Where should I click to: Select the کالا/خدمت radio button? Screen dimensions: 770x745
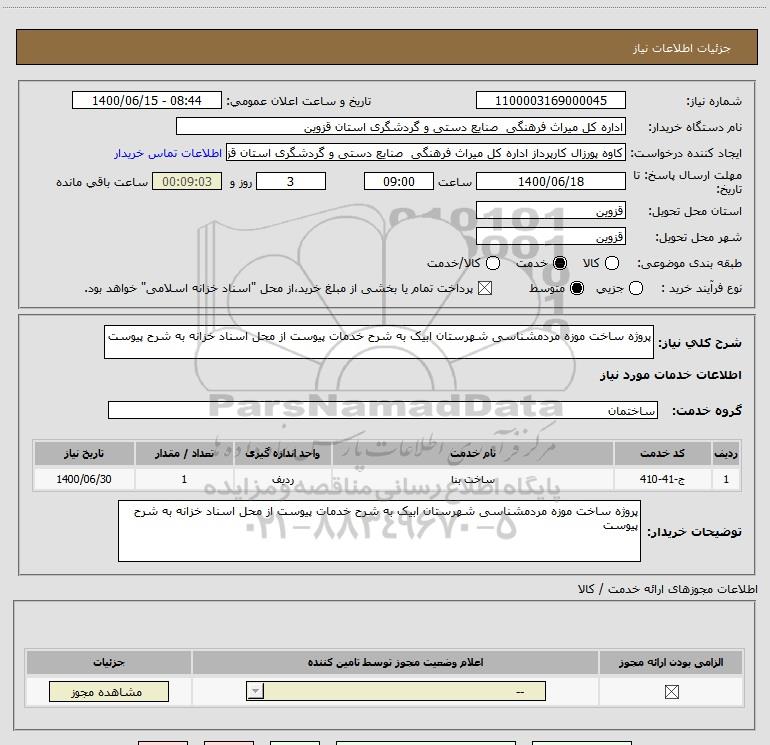493,263
